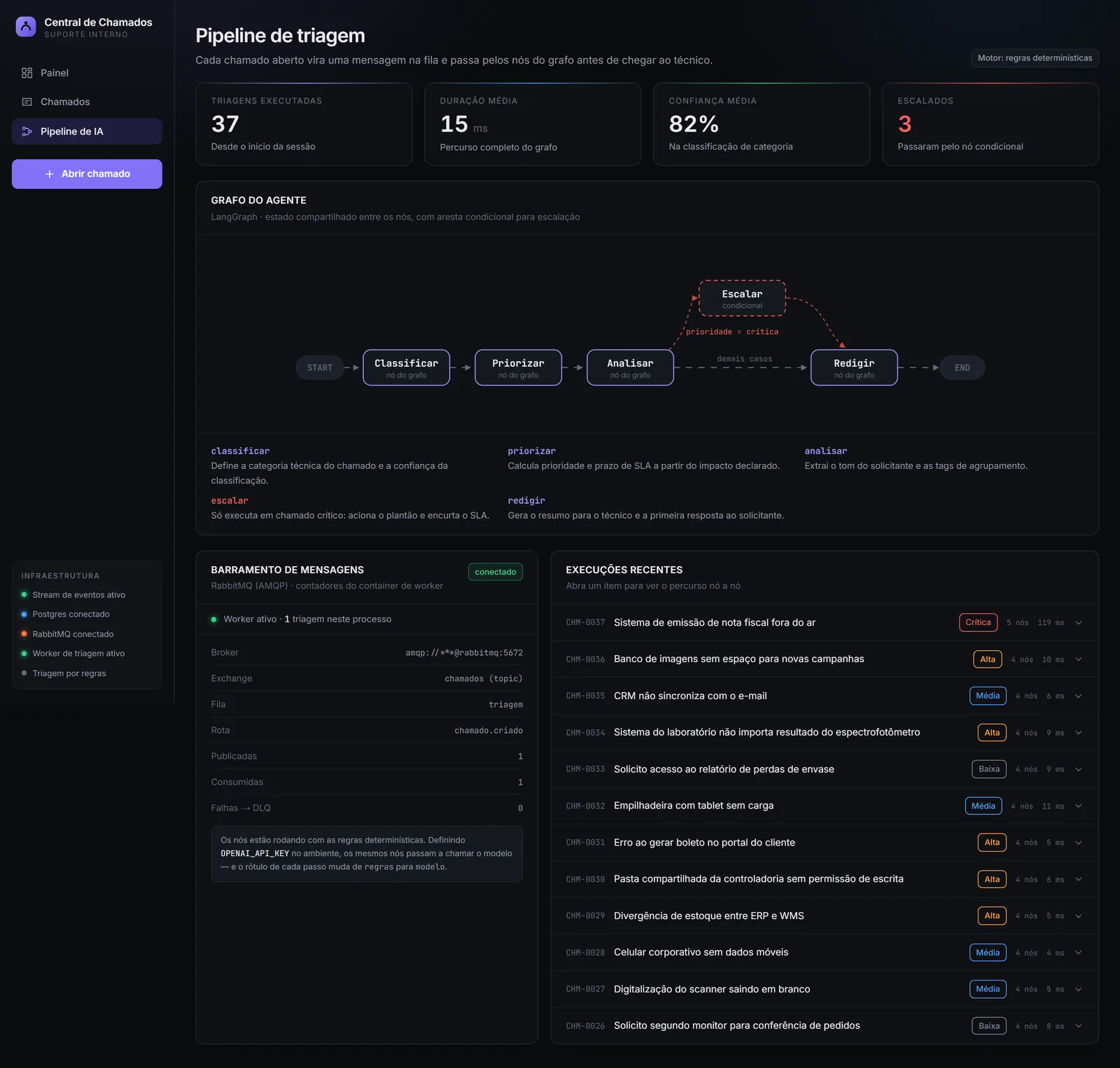Go to Chamados in the sidebar
The image size is (1120, 1068).
(87, 102)
